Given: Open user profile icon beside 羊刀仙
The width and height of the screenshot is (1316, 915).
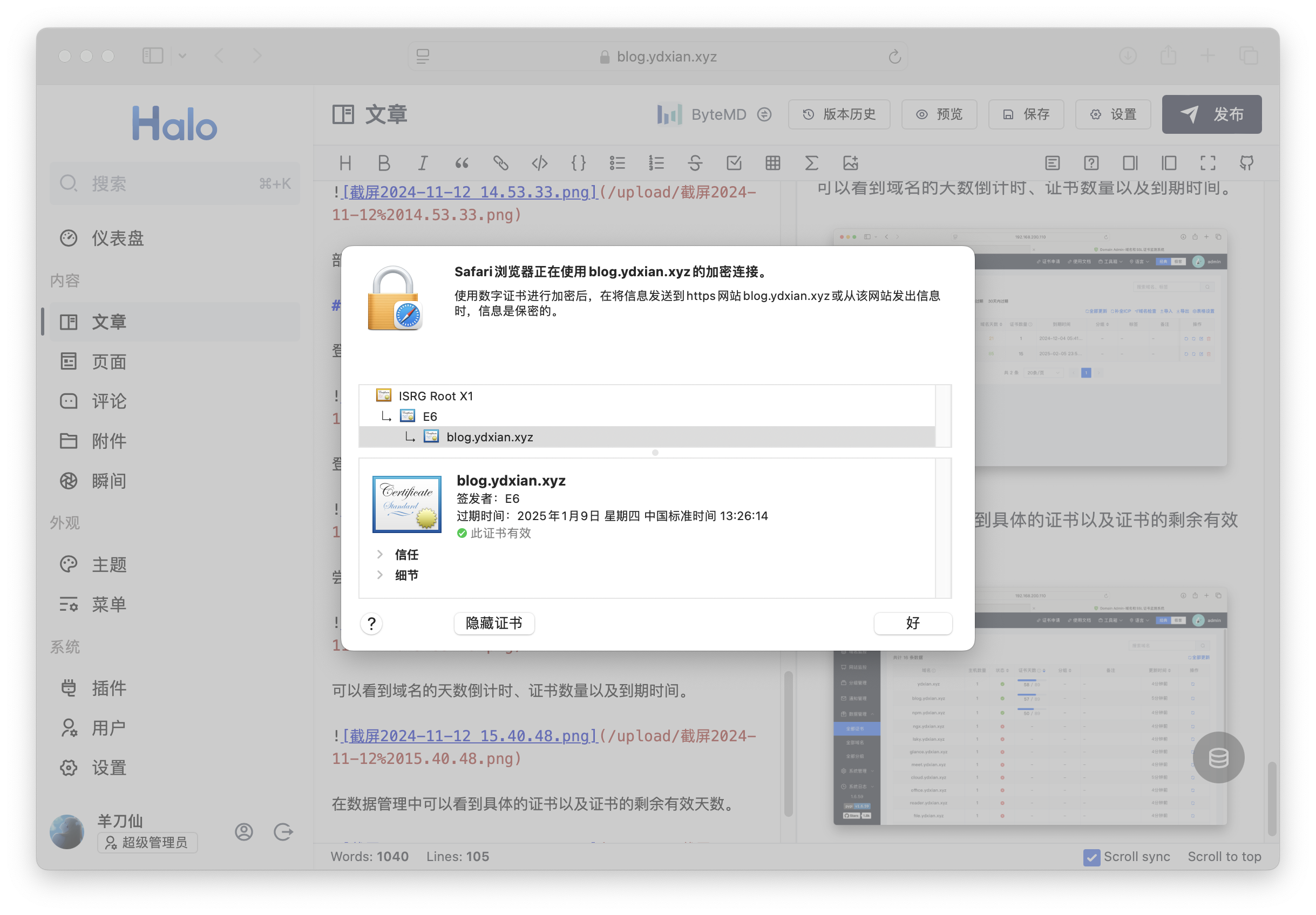Looking at the screenshot, I should pyautogui.click(x=244, y=832).
